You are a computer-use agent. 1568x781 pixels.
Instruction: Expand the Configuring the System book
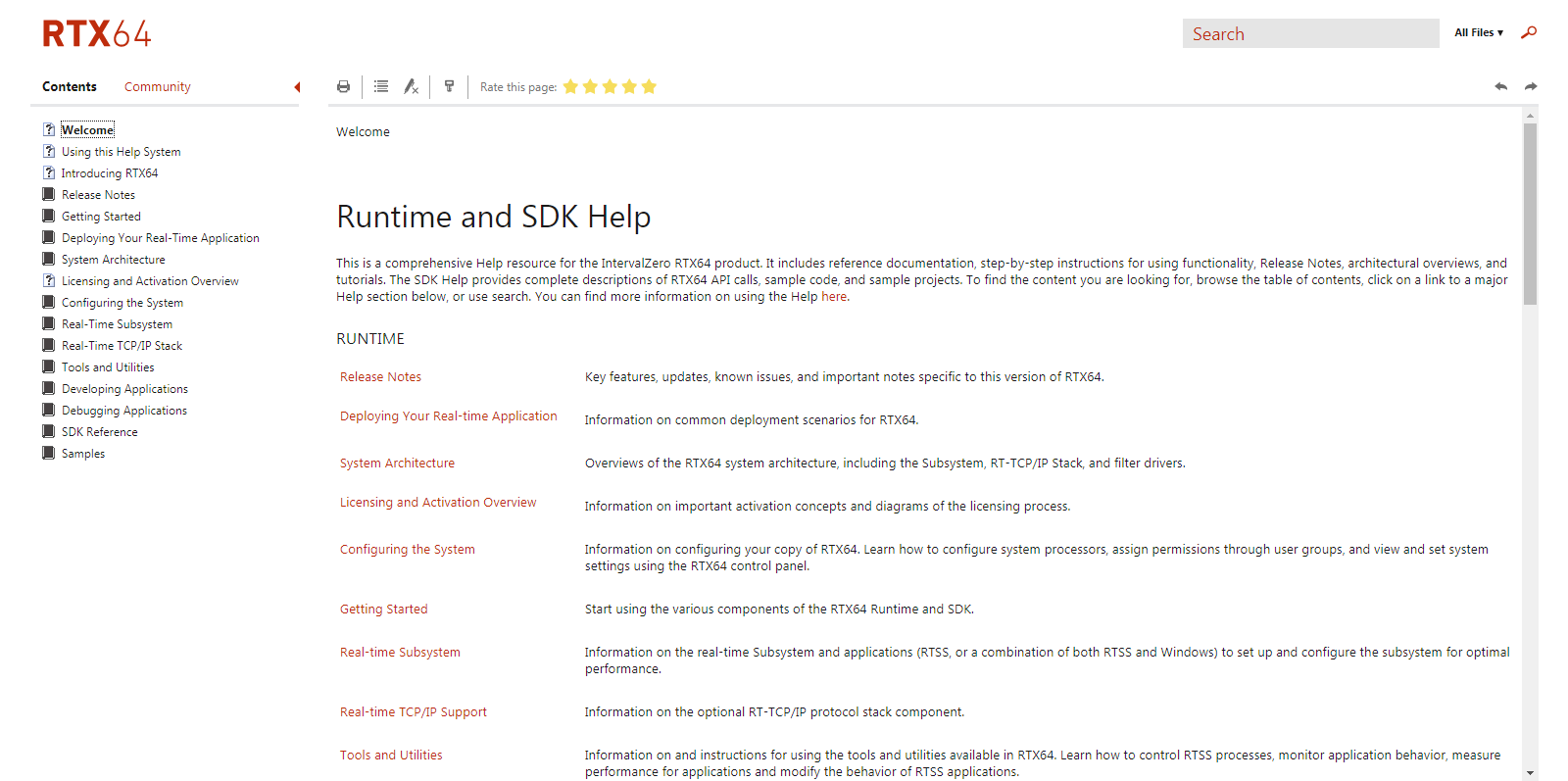pos(49,302)
